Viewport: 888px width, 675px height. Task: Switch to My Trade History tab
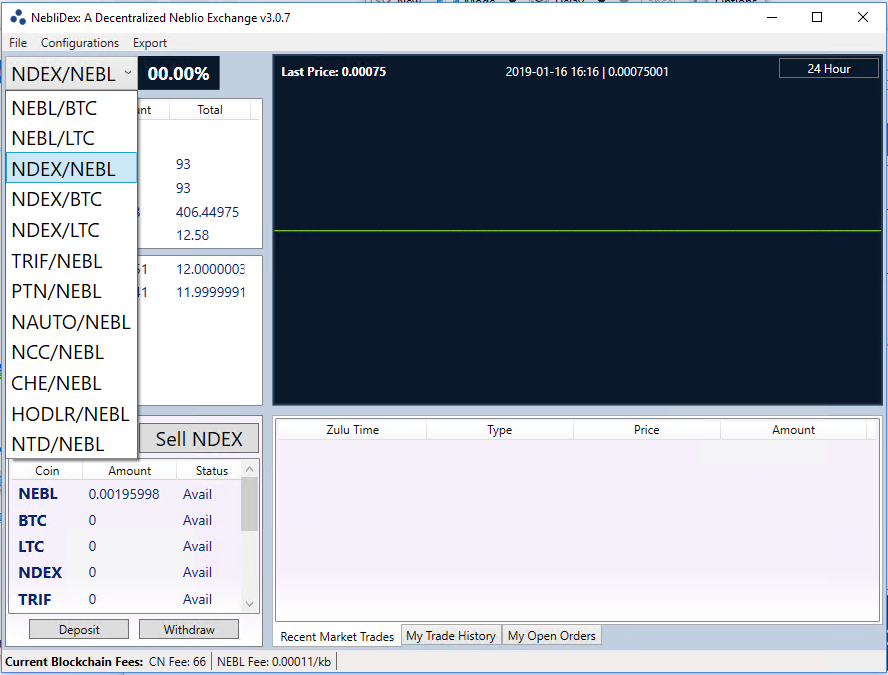pyautogui.click(x=451, y=636)
